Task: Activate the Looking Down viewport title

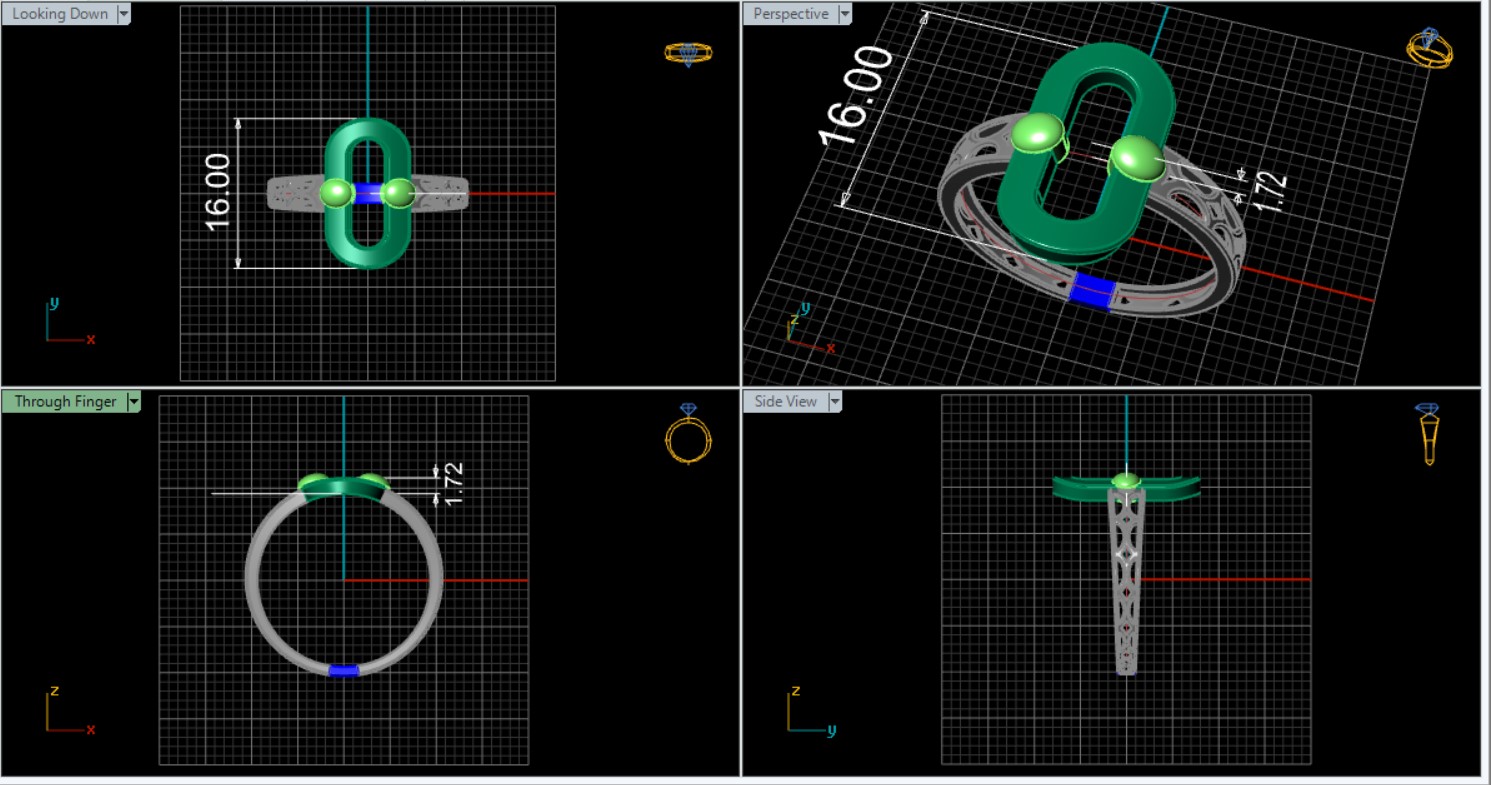Action: pos(59,14)
